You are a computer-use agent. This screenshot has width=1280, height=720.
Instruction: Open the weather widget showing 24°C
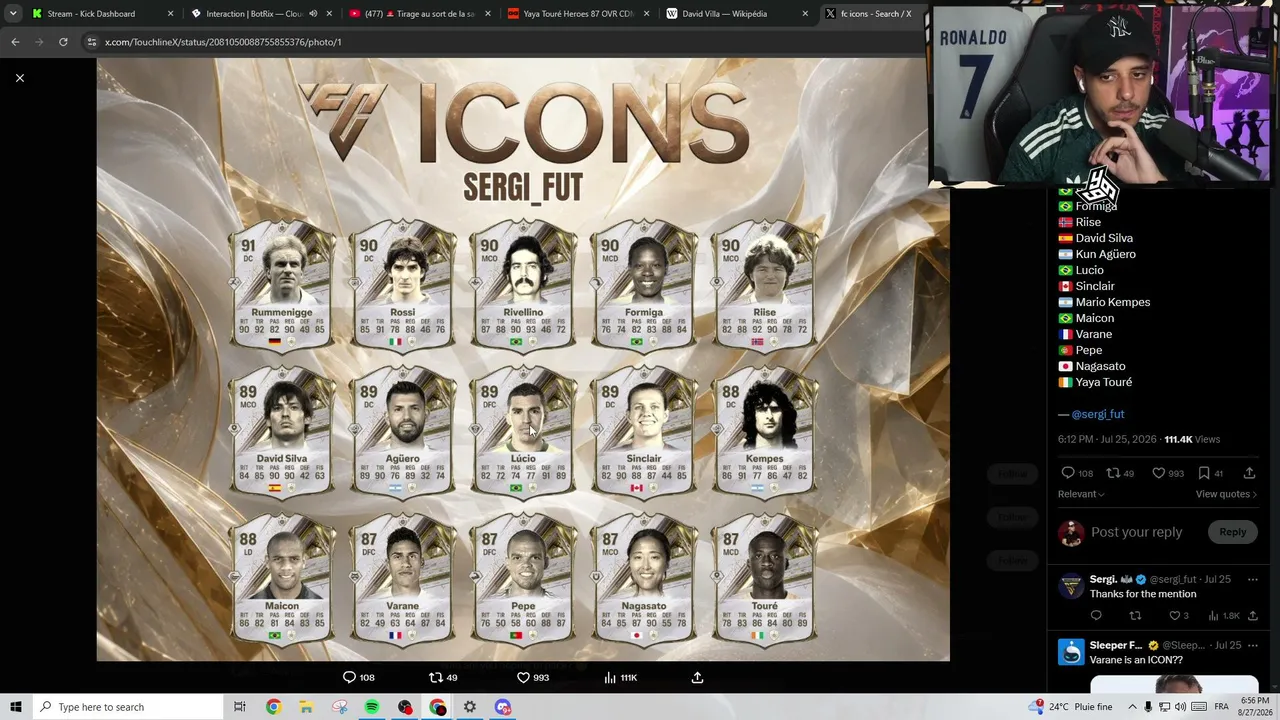(x=1071, y=706)
